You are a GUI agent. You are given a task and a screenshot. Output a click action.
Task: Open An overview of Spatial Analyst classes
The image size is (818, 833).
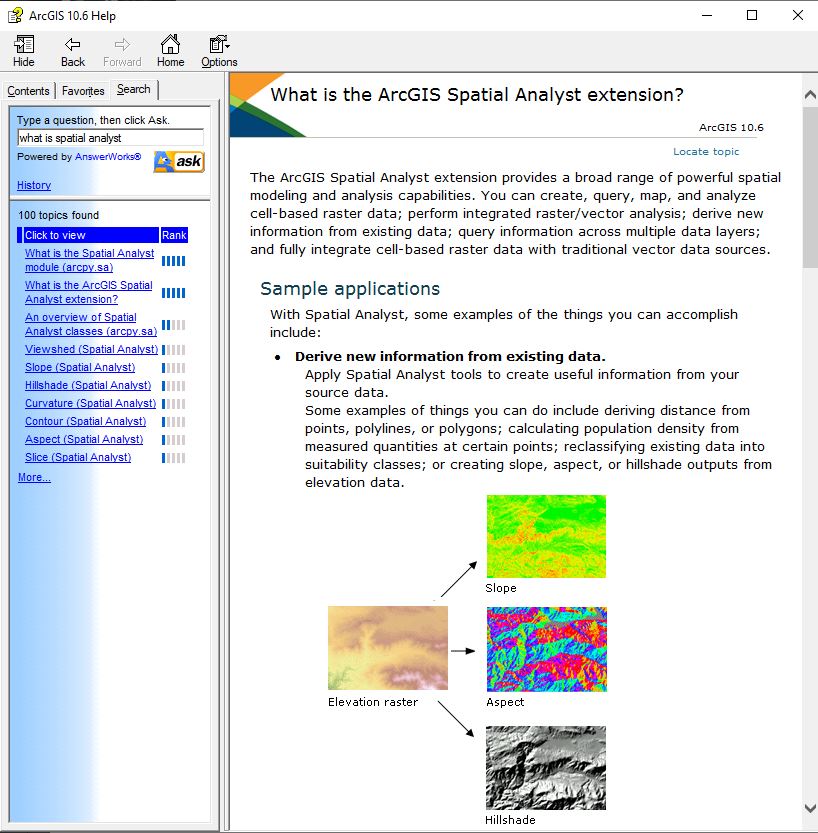(x=90, y=324)
